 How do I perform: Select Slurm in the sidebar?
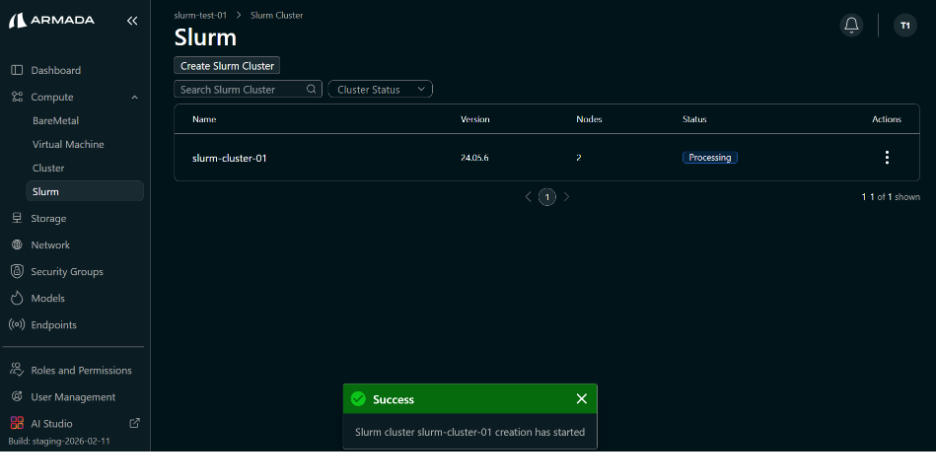85,191
